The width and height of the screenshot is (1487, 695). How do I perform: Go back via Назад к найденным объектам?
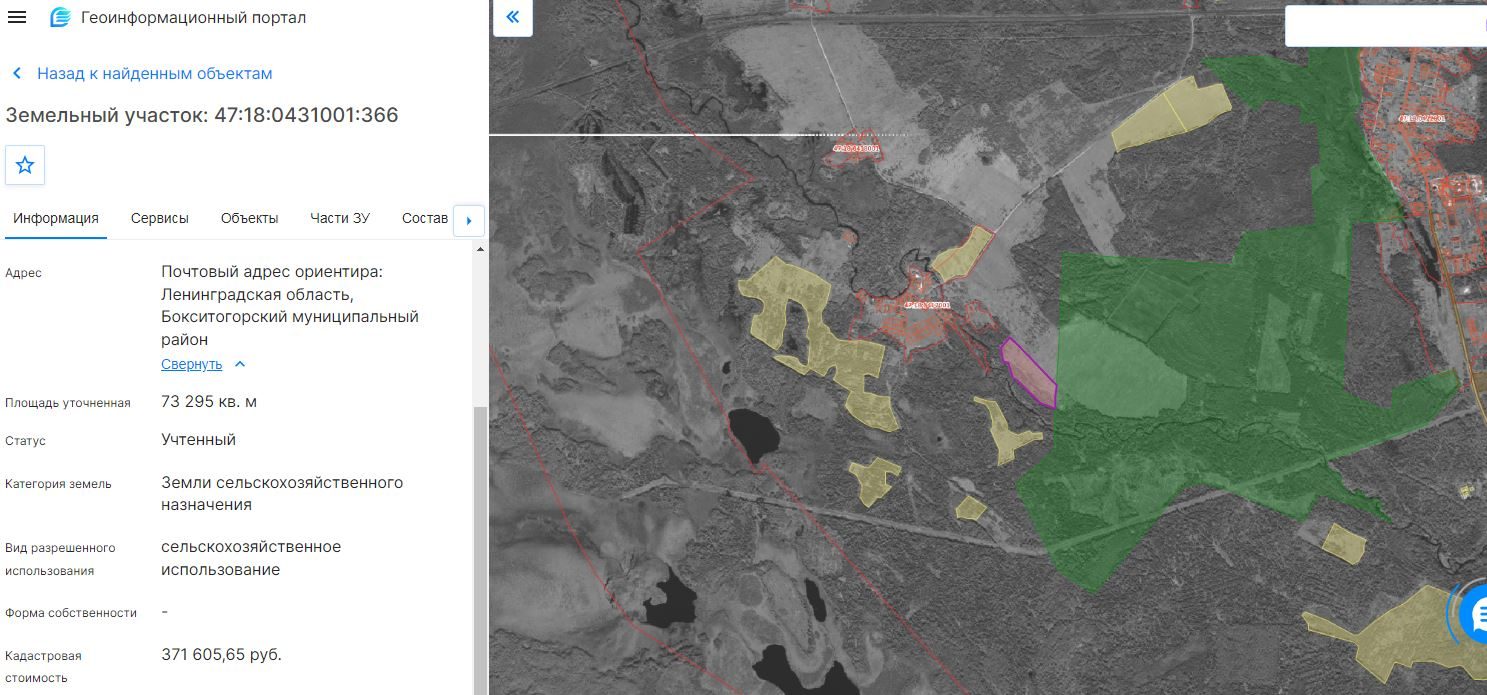click(x=142, y=73)
